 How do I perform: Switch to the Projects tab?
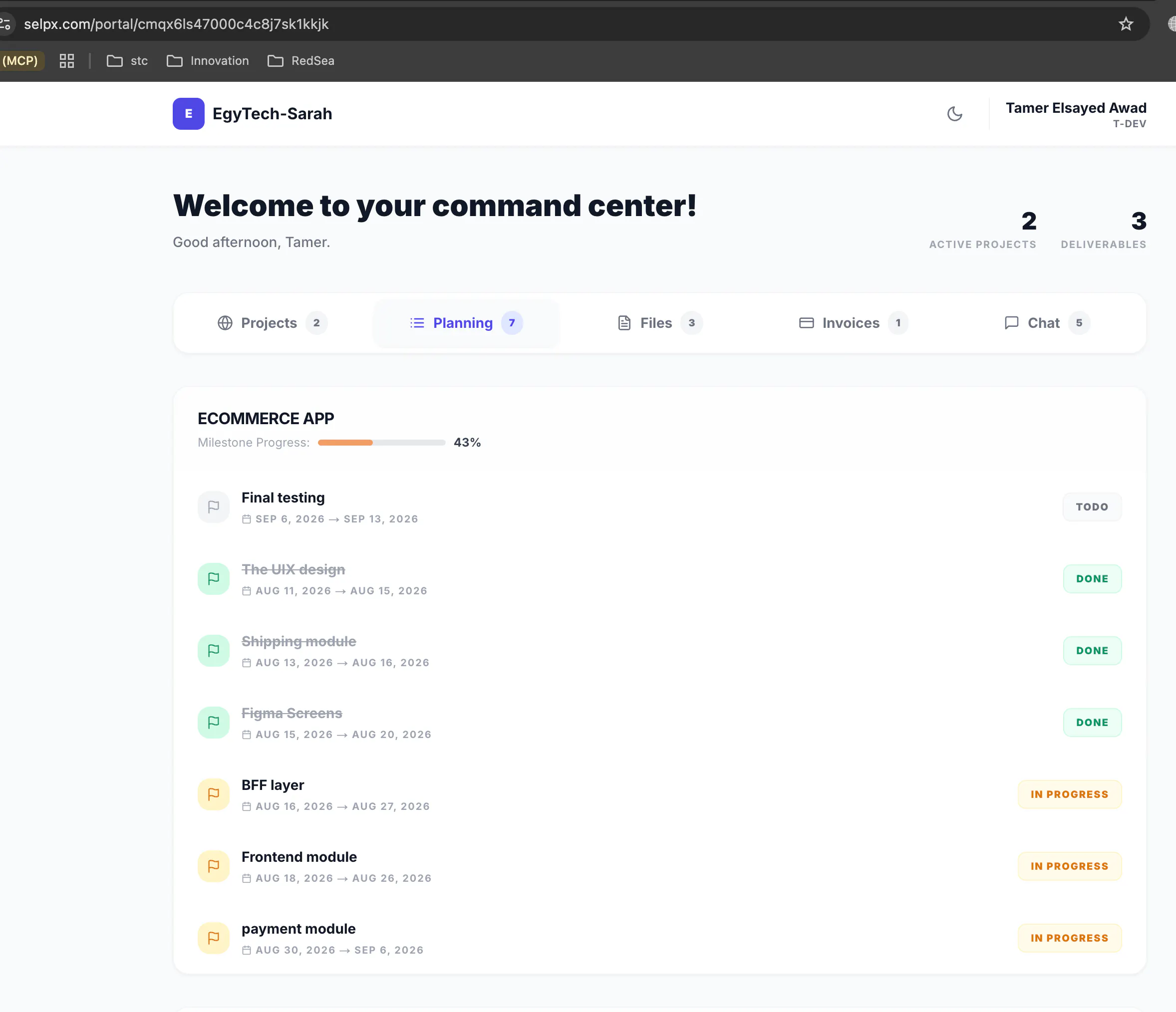[x=273, y=323]
